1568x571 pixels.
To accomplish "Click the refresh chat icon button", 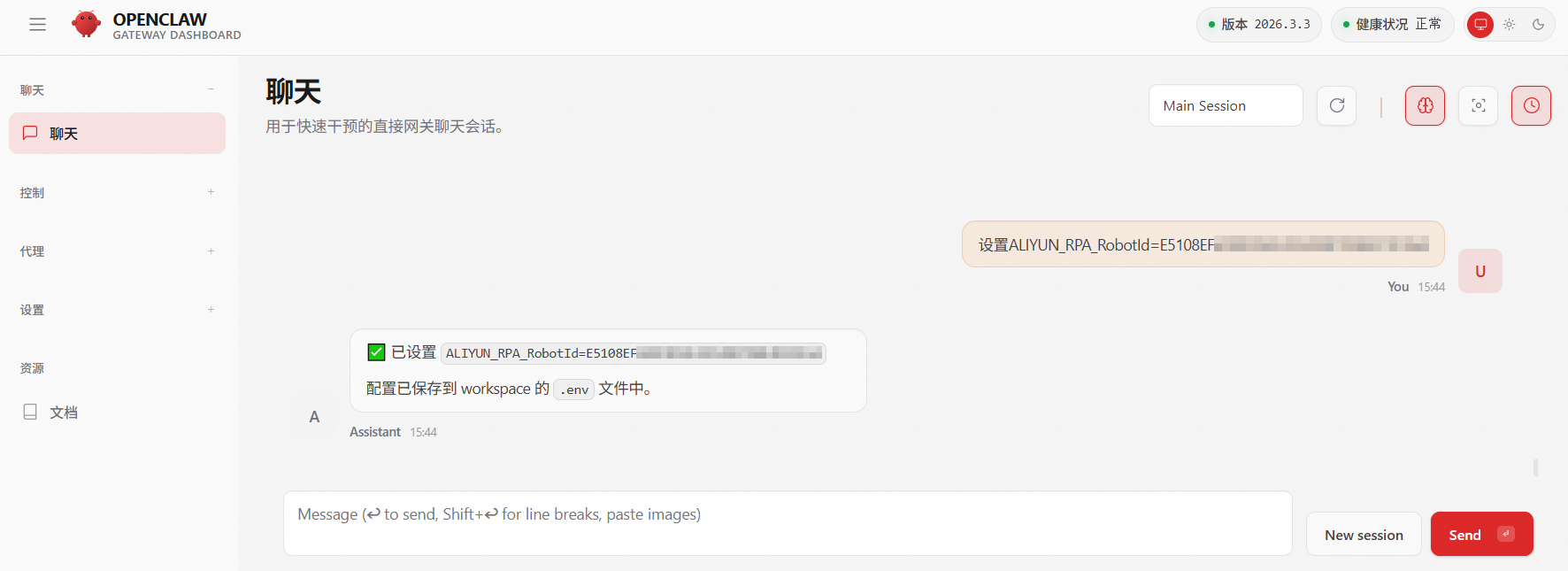I will (1336, 105).
